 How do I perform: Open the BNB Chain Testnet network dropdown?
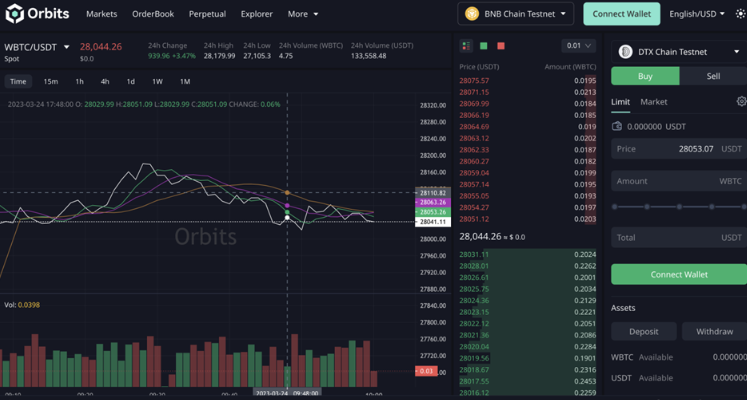tap(515, 14)
